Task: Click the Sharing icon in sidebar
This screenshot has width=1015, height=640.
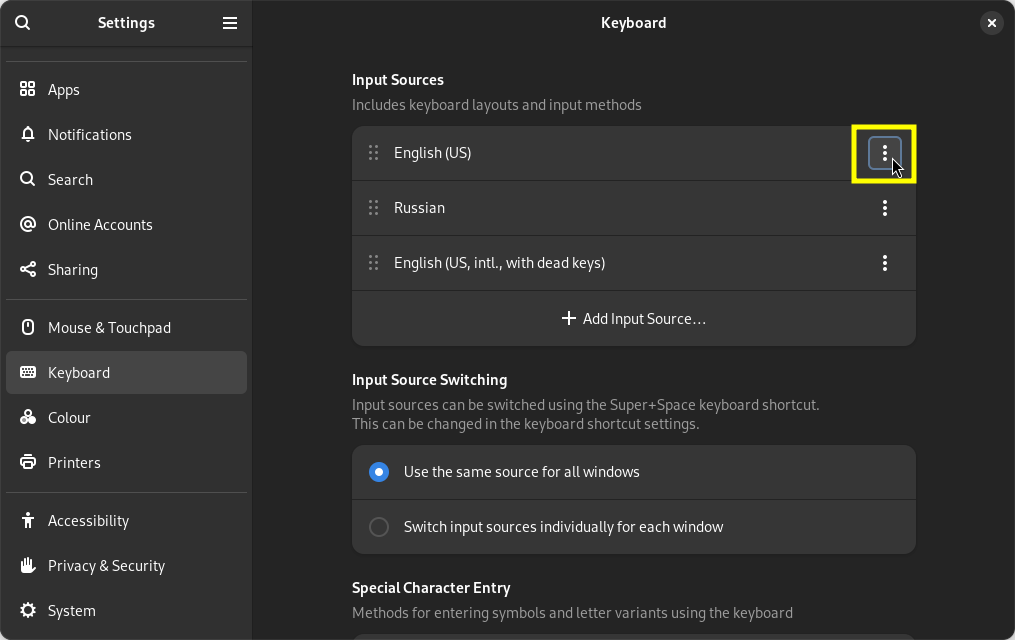Action: point(28,269)
